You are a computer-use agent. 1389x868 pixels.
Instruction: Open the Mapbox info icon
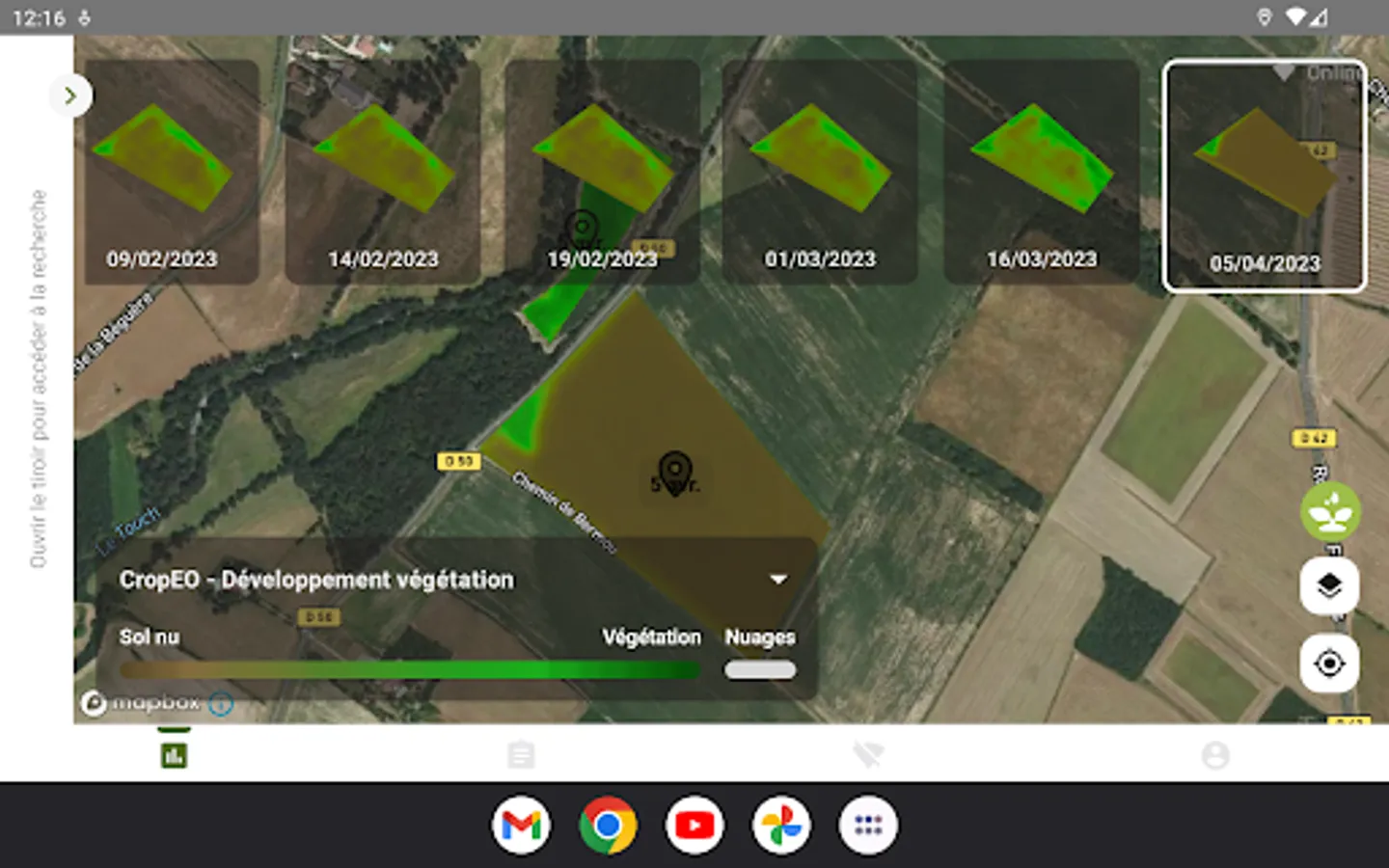click(221, 703)
